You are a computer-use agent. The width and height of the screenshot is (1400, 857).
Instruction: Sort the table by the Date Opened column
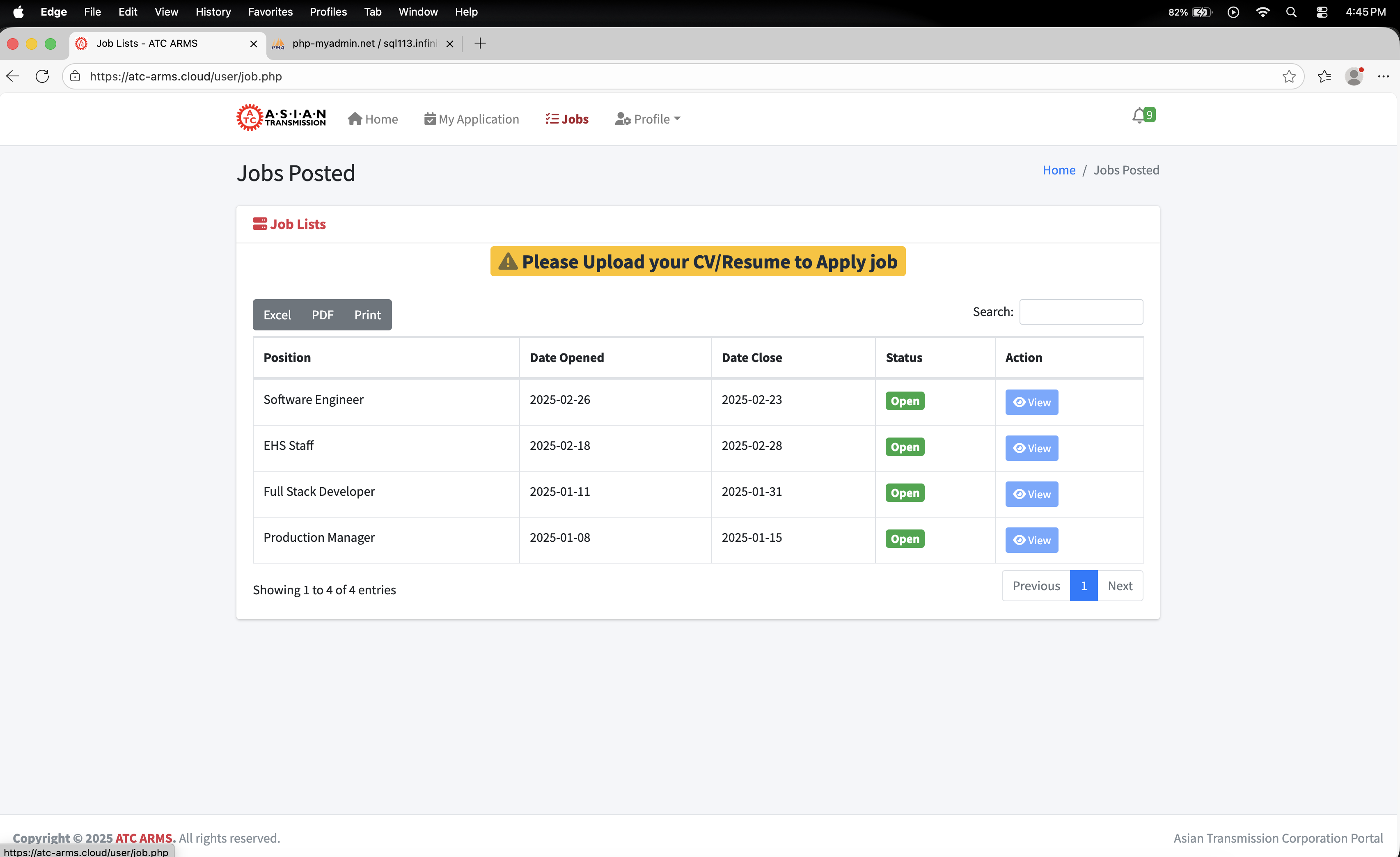566,357
